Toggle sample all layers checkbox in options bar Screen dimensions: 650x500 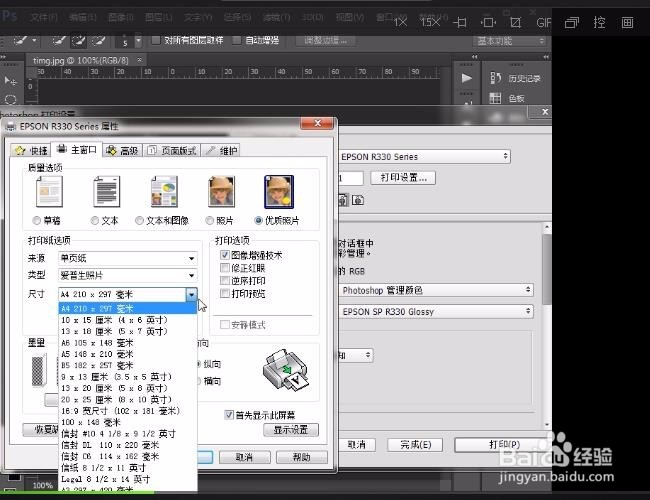click(x=156, y=40)
